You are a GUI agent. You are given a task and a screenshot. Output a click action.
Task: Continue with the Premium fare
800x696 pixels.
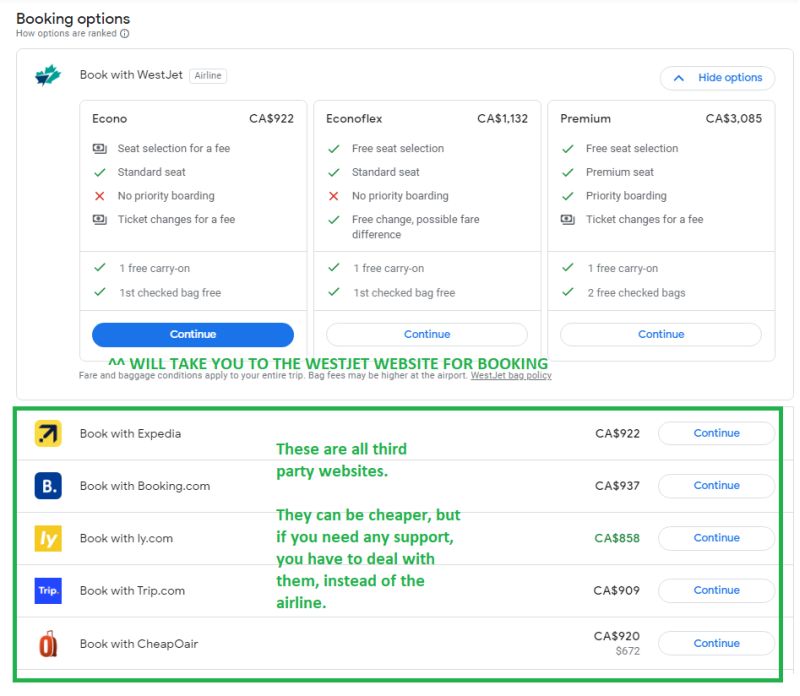661,335
